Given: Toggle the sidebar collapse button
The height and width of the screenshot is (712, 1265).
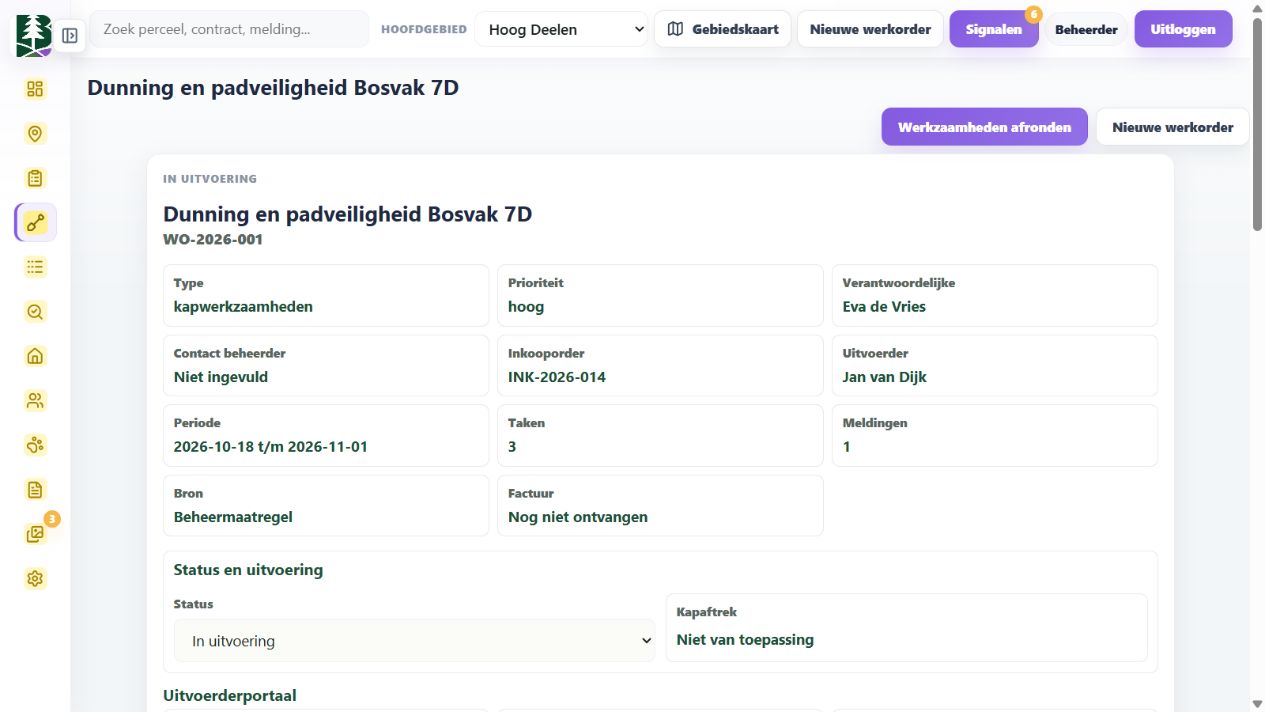Looking at the screenshot, I should coord(69,36).
